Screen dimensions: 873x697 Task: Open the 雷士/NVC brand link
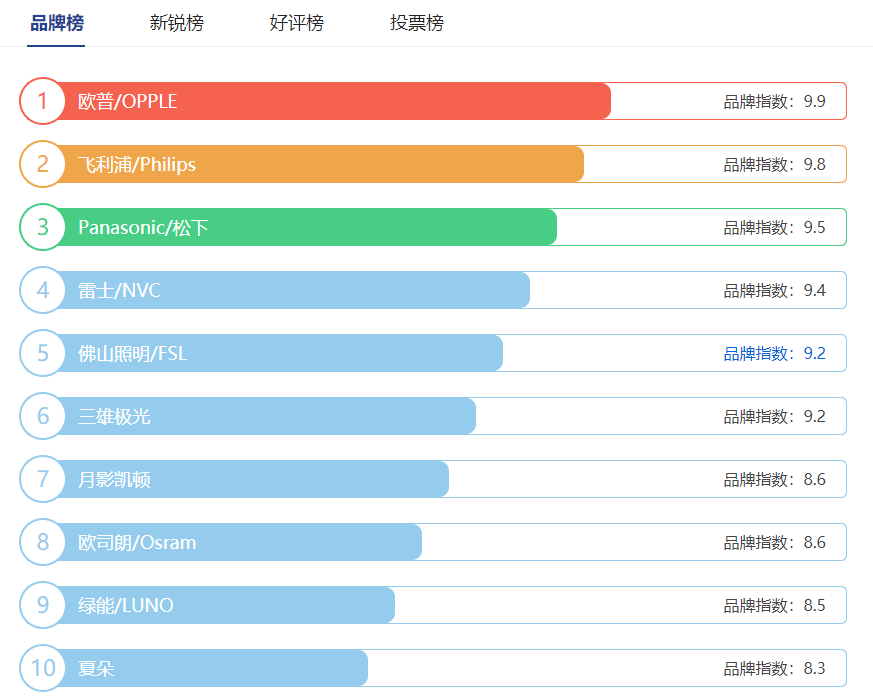119,290
